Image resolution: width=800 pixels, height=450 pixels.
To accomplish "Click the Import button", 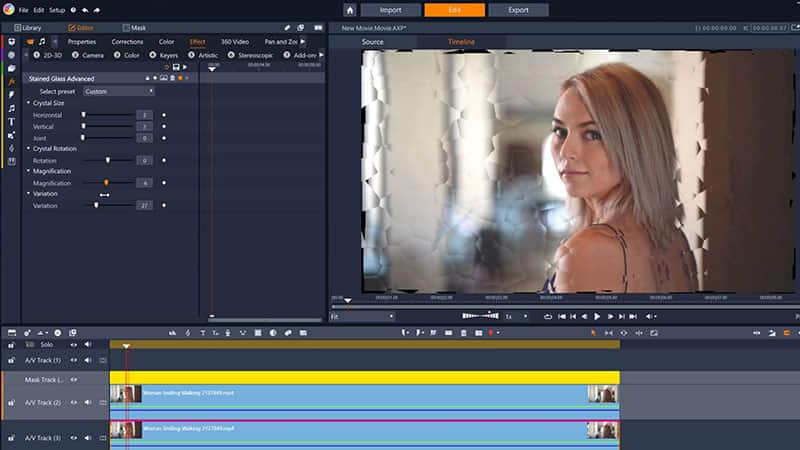I will [x=390, y=10].
